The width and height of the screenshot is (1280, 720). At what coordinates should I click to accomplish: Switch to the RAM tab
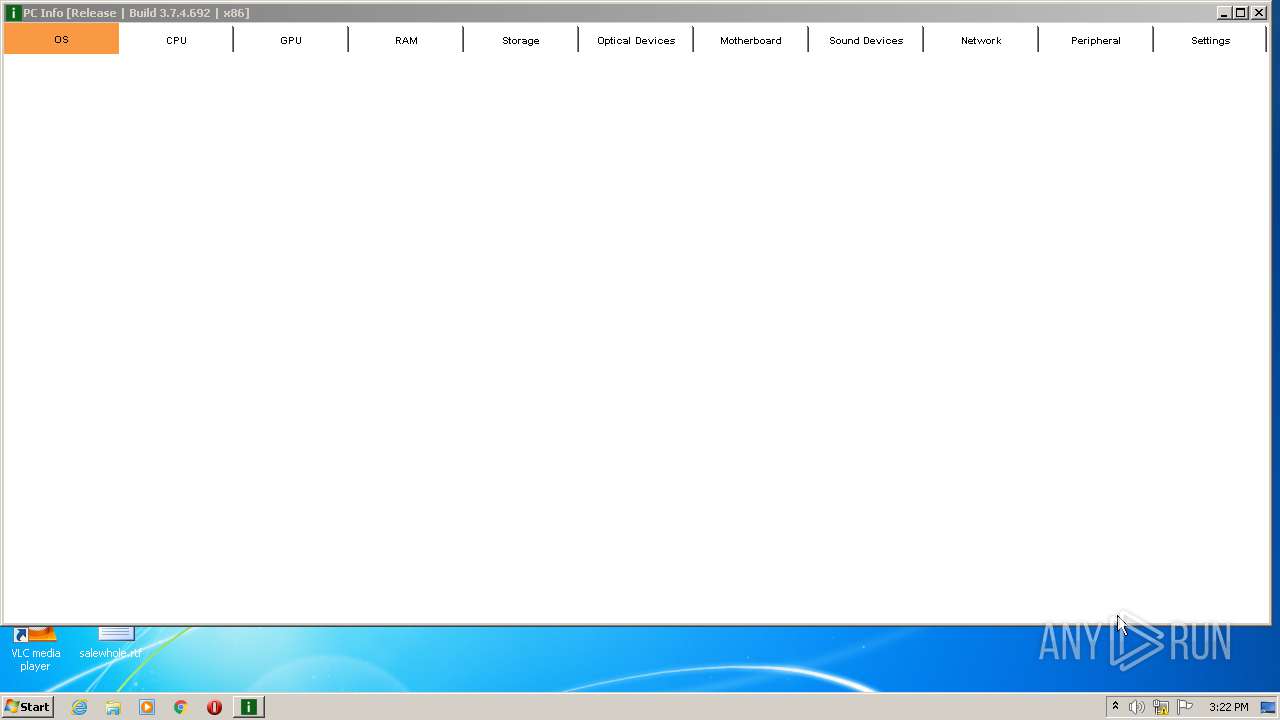click(406, 40)
